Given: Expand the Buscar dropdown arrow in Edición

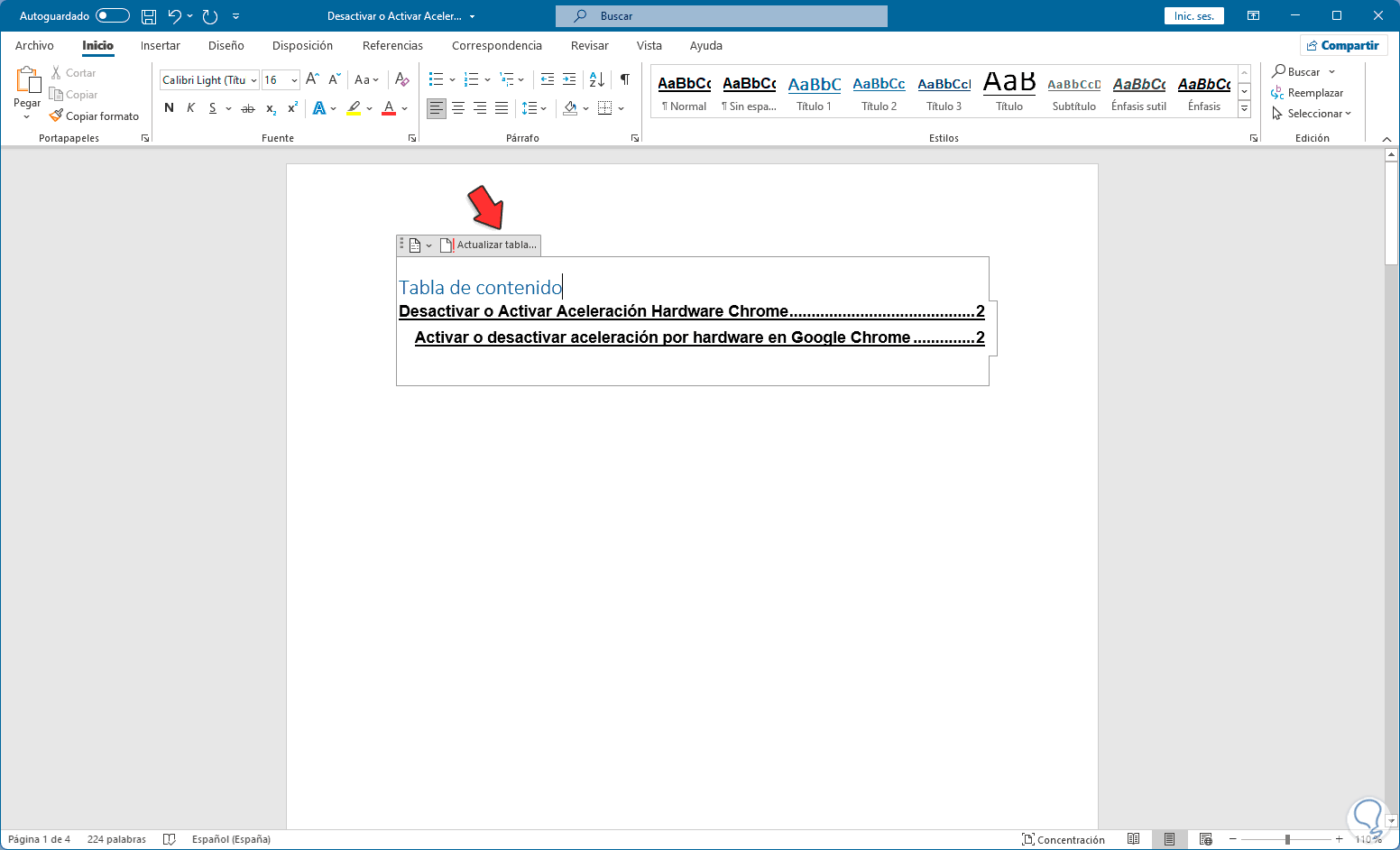Looking at the screenshot, I should click(x=1332, y=72).
